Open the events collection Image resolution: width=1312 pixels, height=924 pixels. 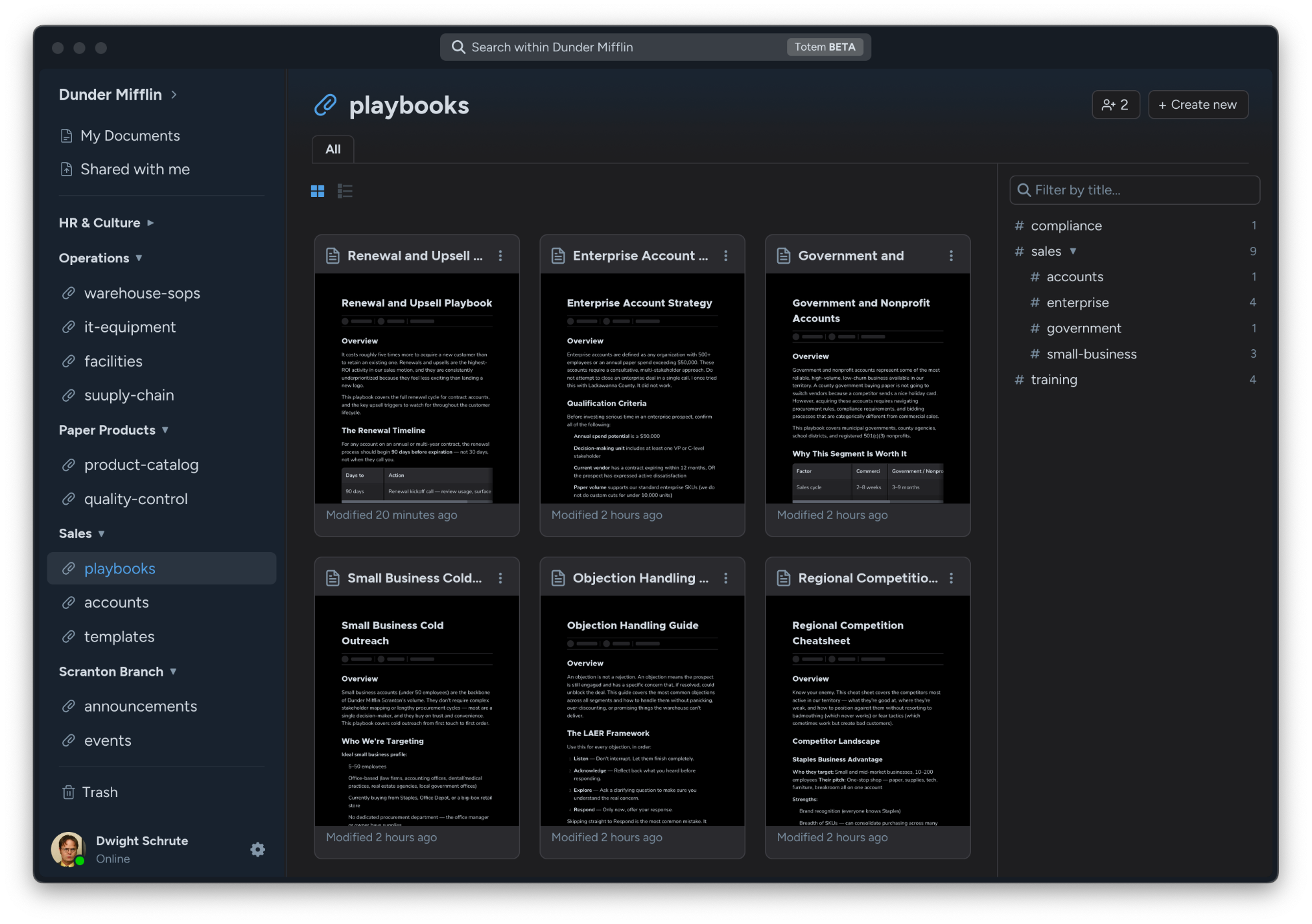click(108, 741)
